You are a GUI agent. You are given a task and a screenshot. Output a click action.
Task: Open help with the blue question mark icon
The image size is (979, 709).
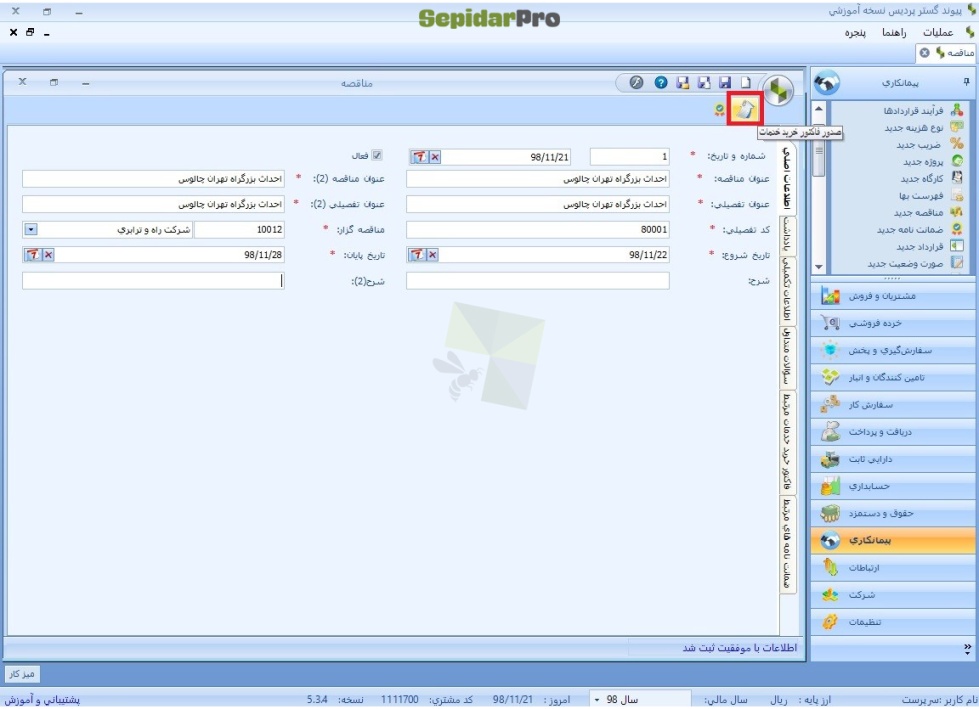tap(661, 82)
